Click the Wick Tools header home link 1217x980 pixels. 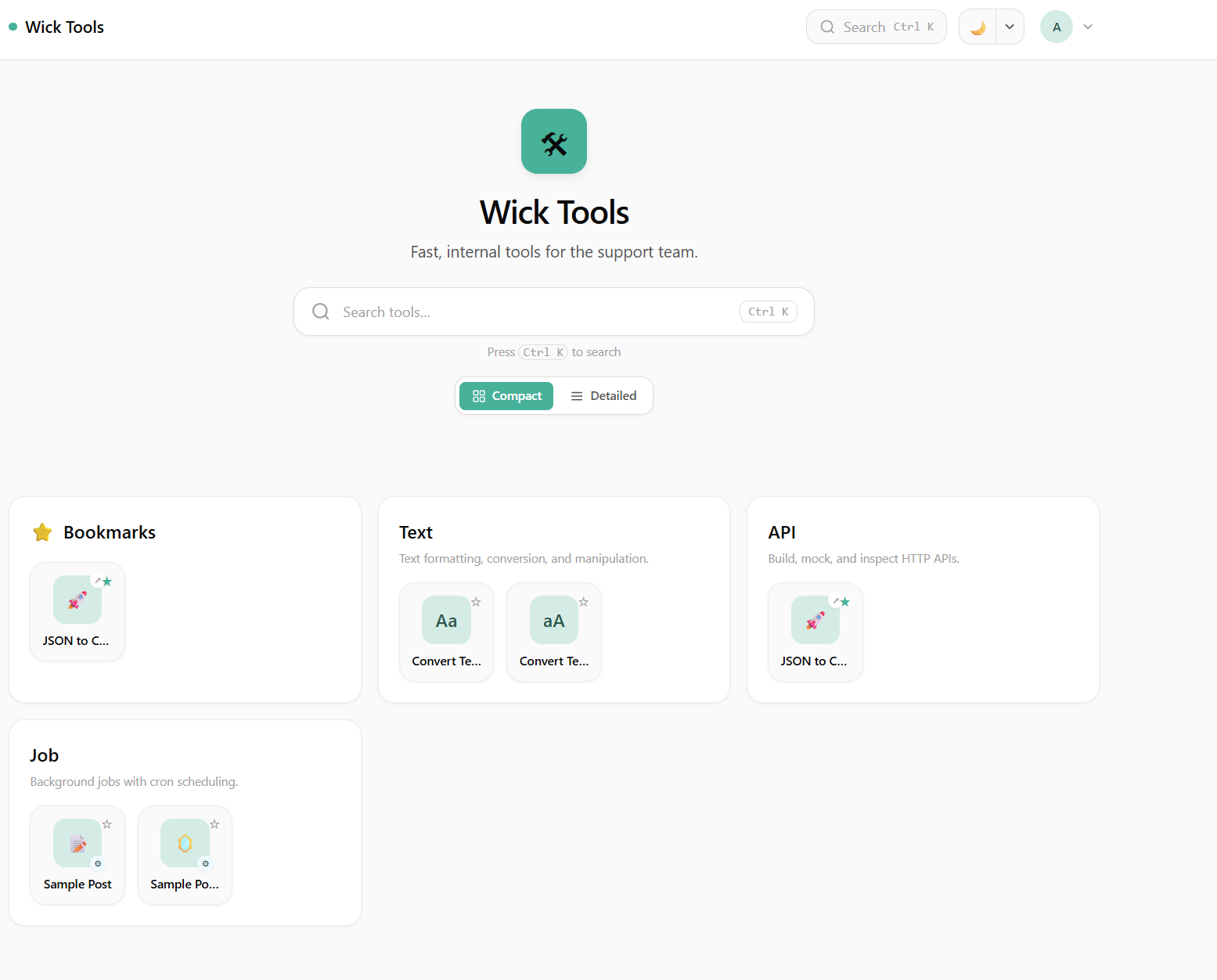click(x=64, y=27)
